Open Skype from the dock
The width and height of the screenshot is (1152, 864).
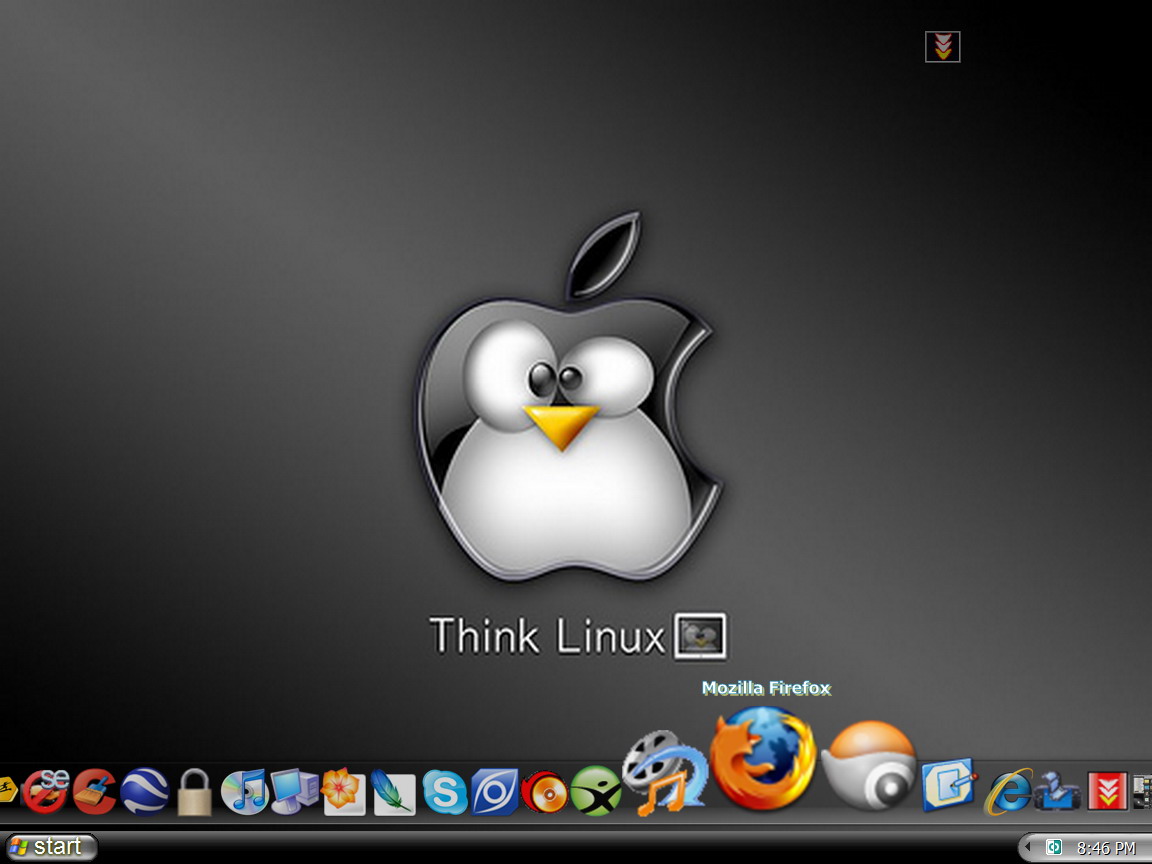pos(445,792)
